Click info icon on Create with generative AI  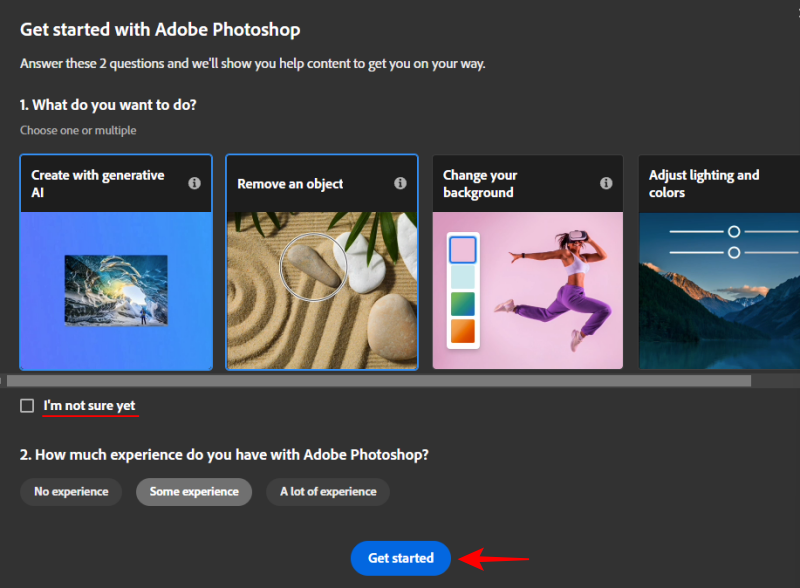point(194,183)
